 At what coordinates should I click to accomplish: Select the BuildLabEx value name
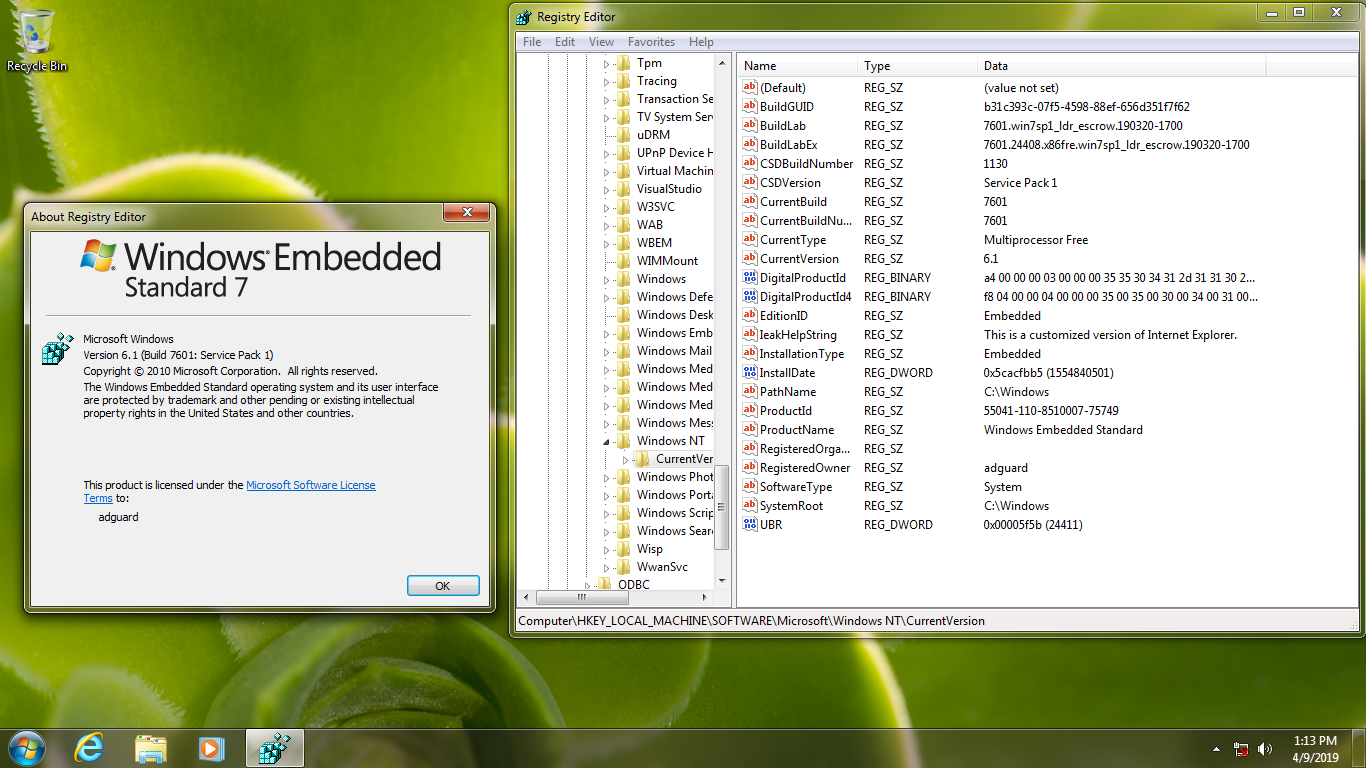789,145
